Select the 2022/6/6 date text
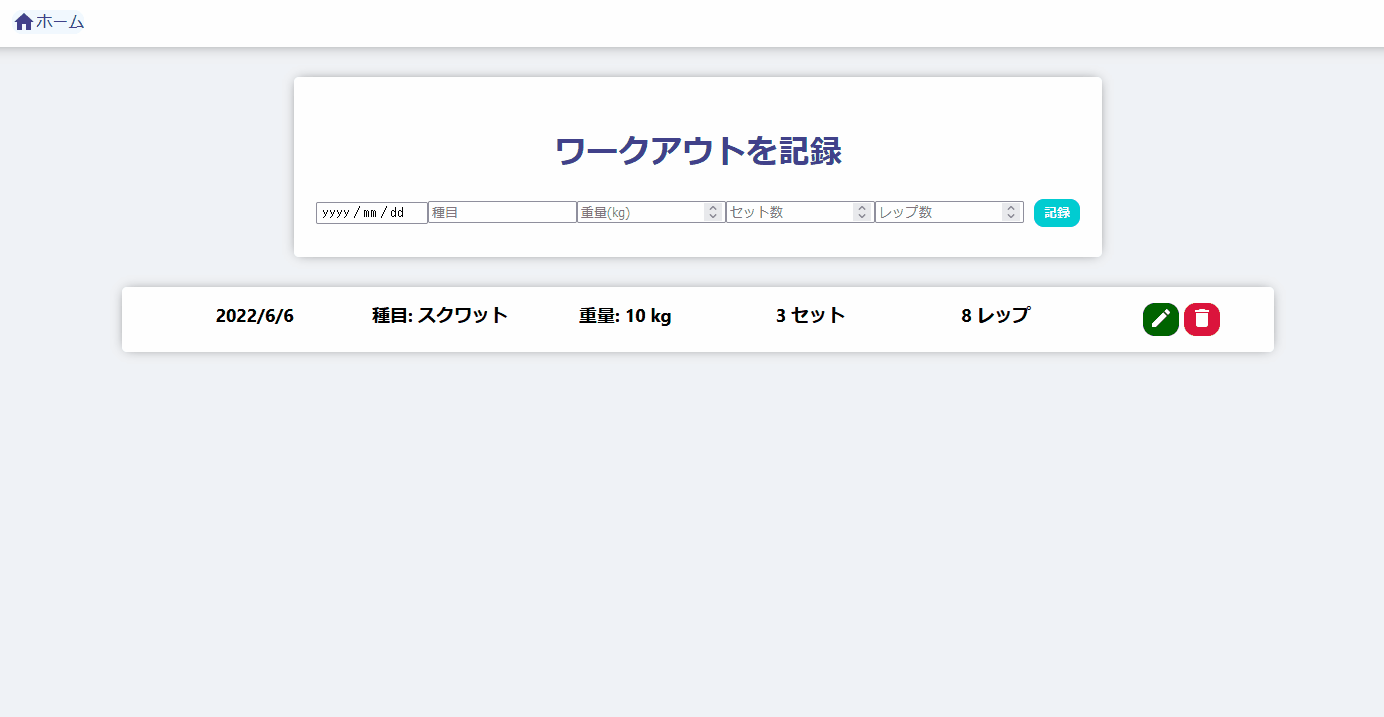The height and width of the screenshot is (717, 1384). 255,316
